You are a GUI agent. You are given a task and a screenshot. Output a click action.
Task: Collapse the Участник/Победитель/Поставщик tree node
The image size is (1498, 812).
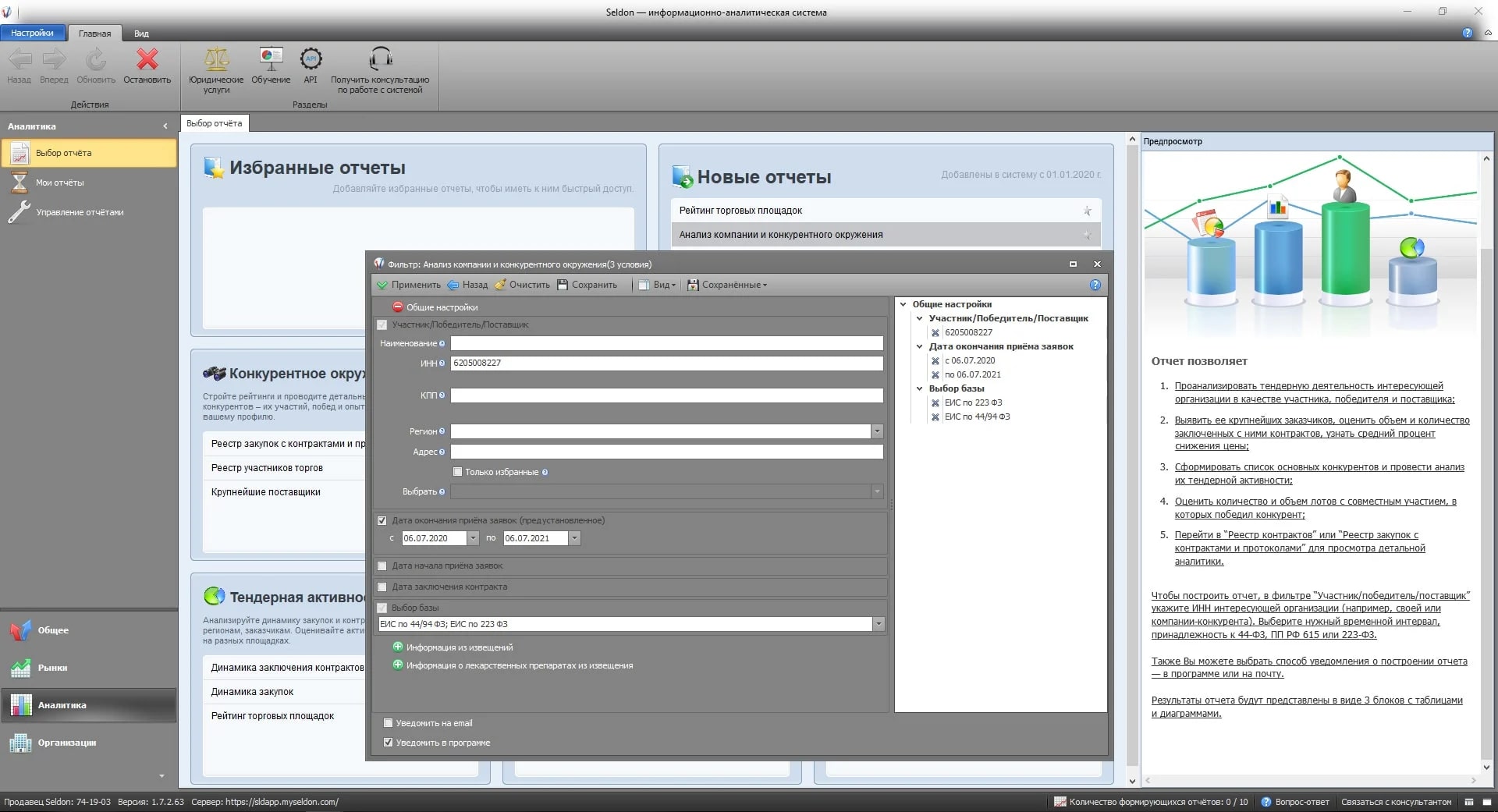click(x=919, y=319)
